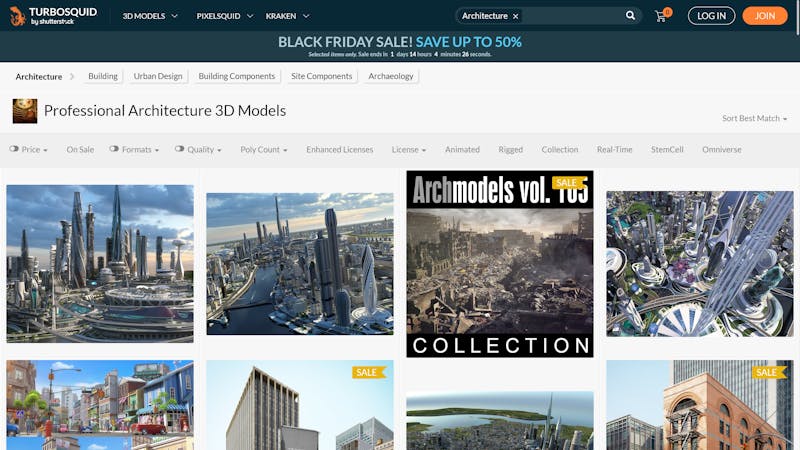Click the TurboSquid logo icon
The height and width of the screenshot is (450, 800).
[18, 16]
